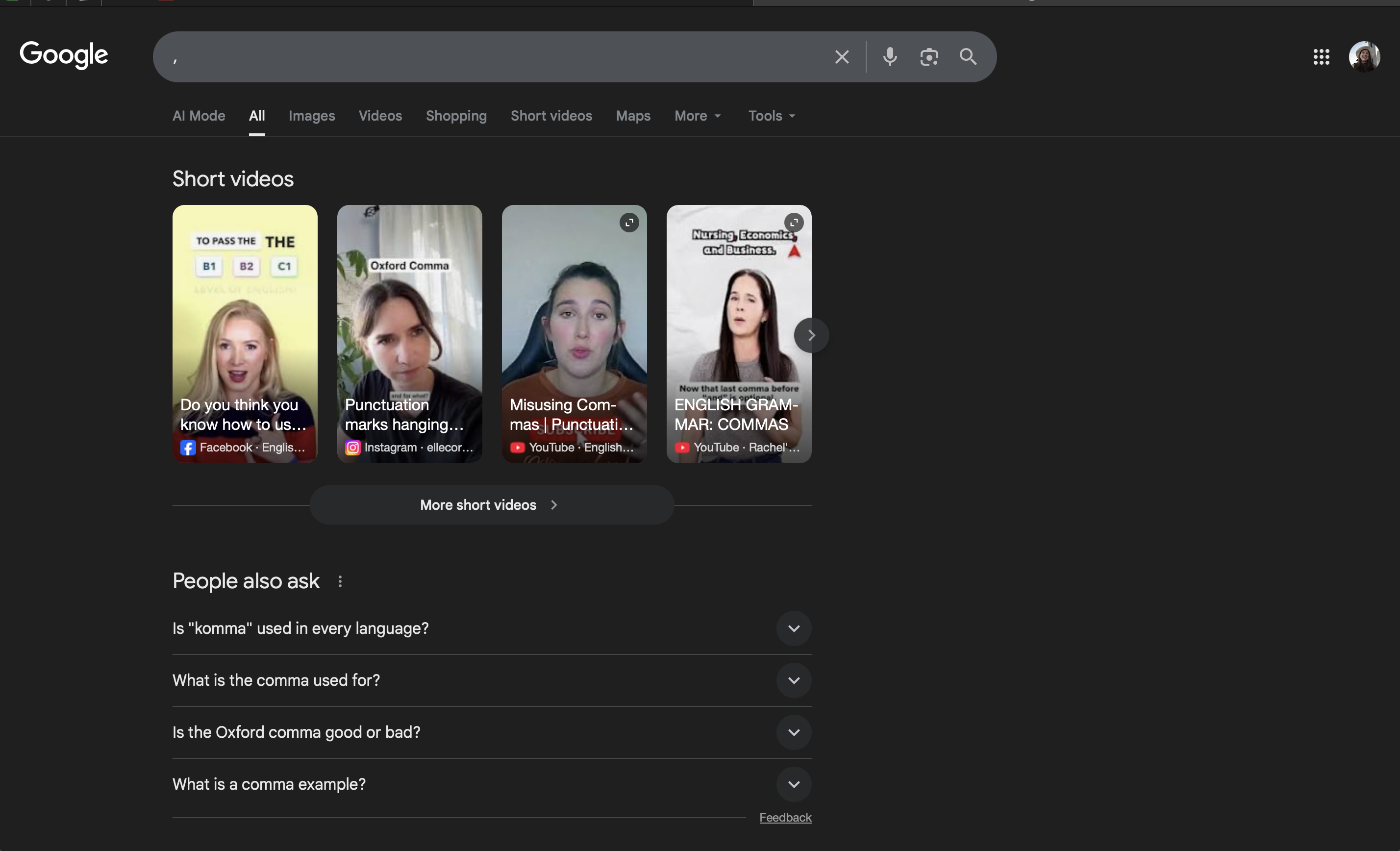The height and width of the screenshot is (851, 1400).
Task: Expand the ENGLISH GRAMMAR: COMMAS video preview
Action: [x=794, y=223]
